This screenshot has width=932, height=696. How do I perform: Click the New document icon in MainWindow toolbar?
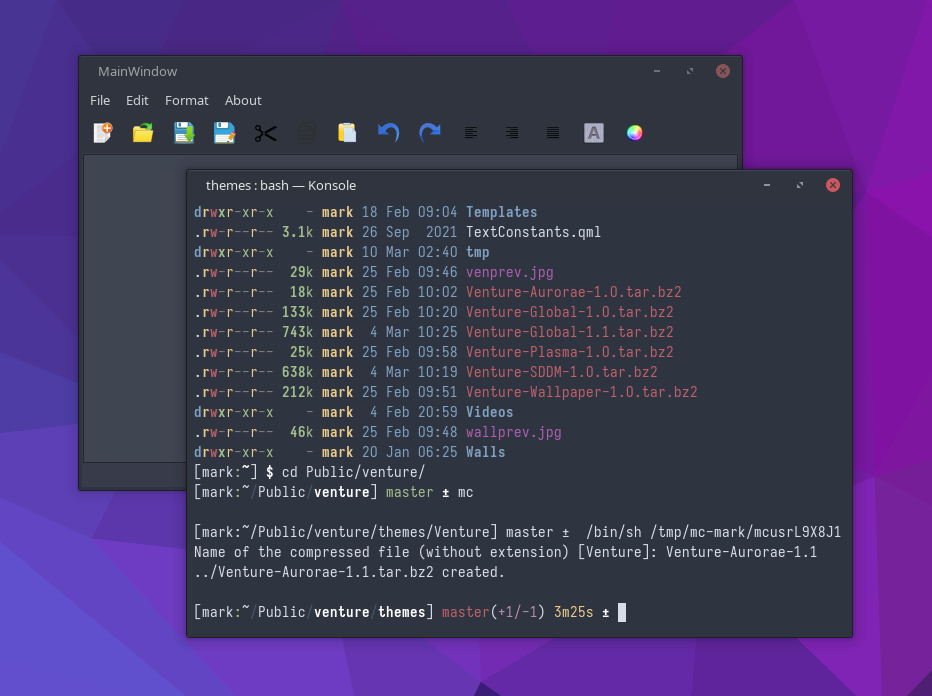[102, 133]
